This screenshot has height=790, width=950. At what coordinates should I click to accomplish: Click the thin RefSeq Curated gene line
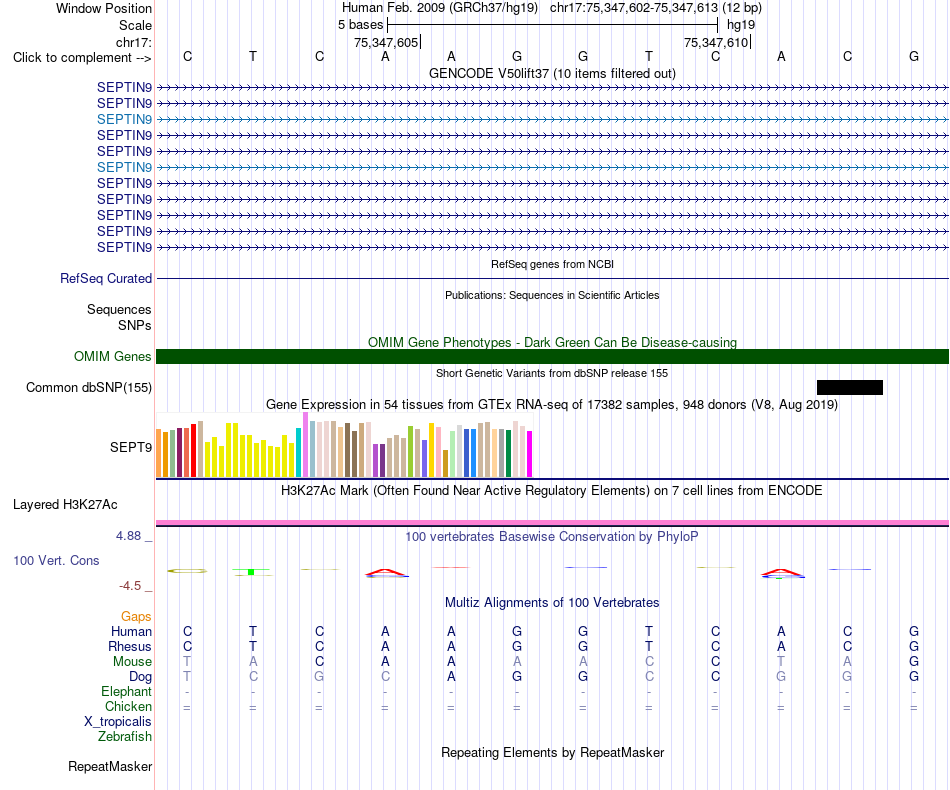tap(552, 279)
